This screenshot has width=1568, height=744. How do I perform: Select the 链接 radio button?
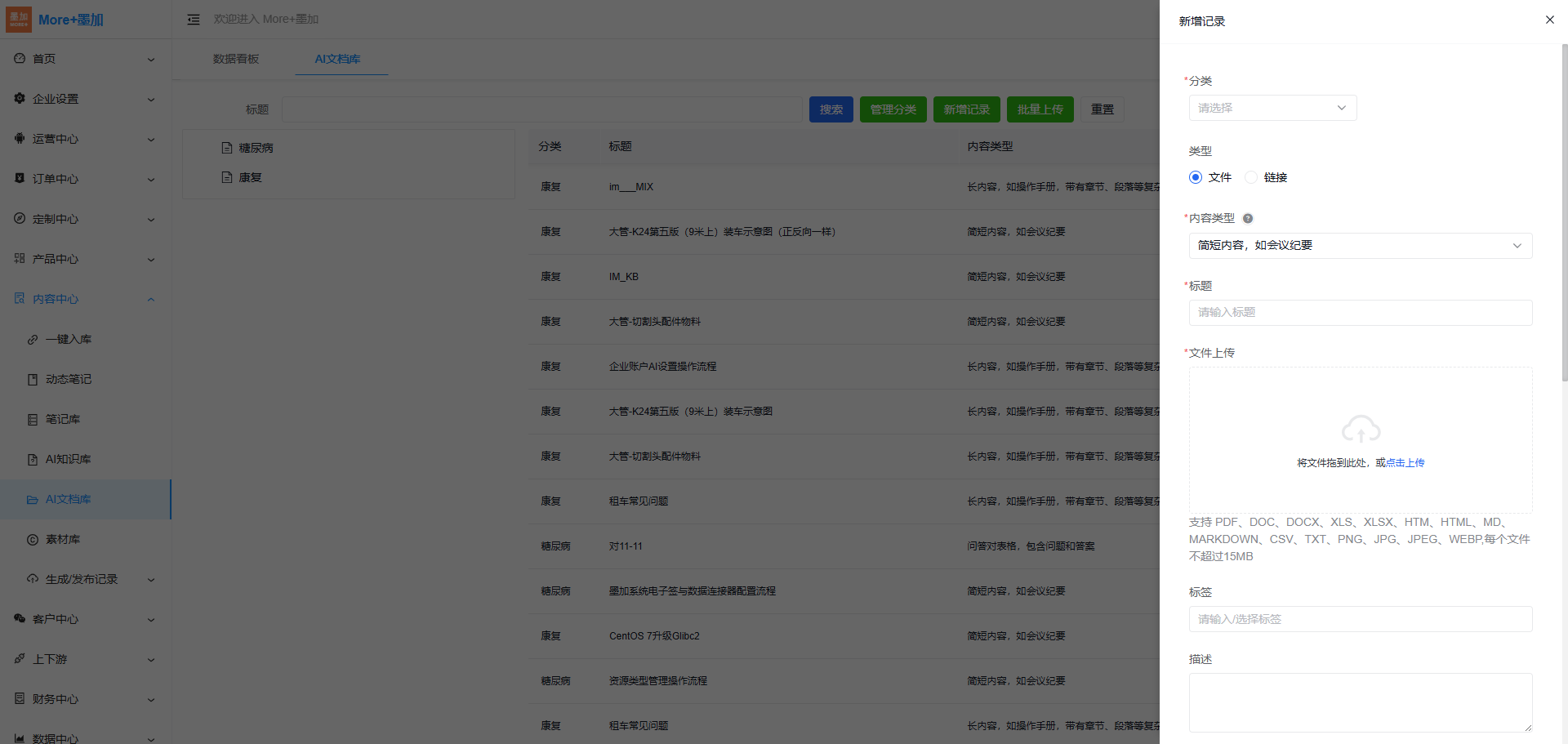point(1251,177)
